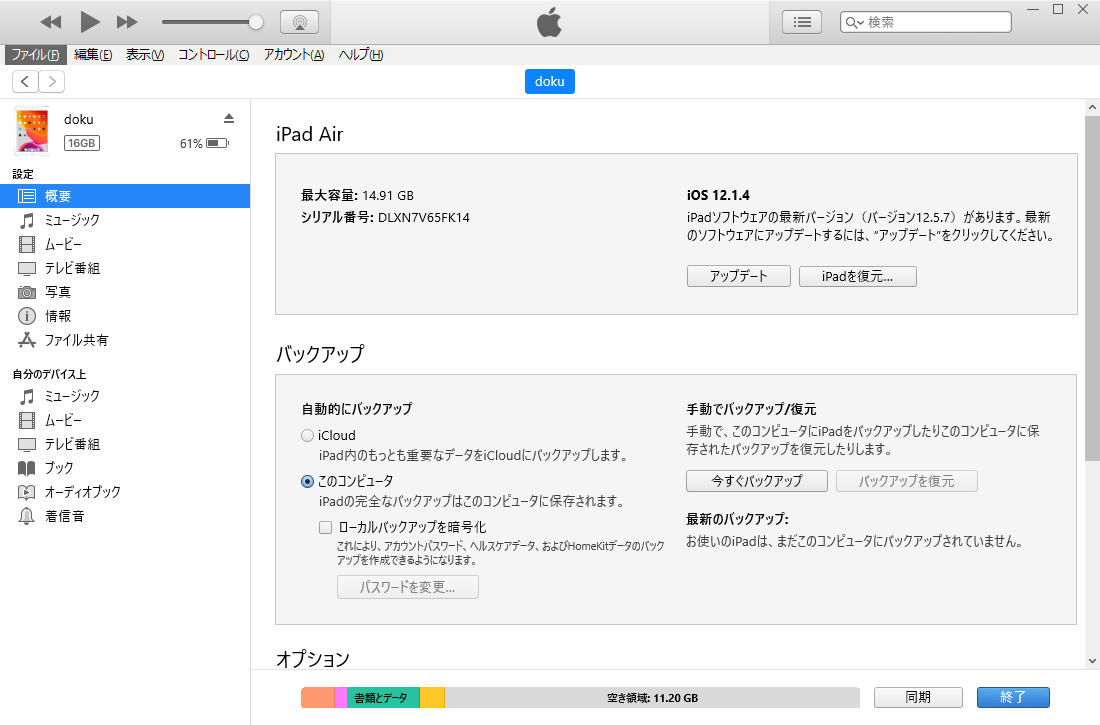Click the iPad device thumbnail
This screenshot has width=1100, height=725.
(32, 131)
